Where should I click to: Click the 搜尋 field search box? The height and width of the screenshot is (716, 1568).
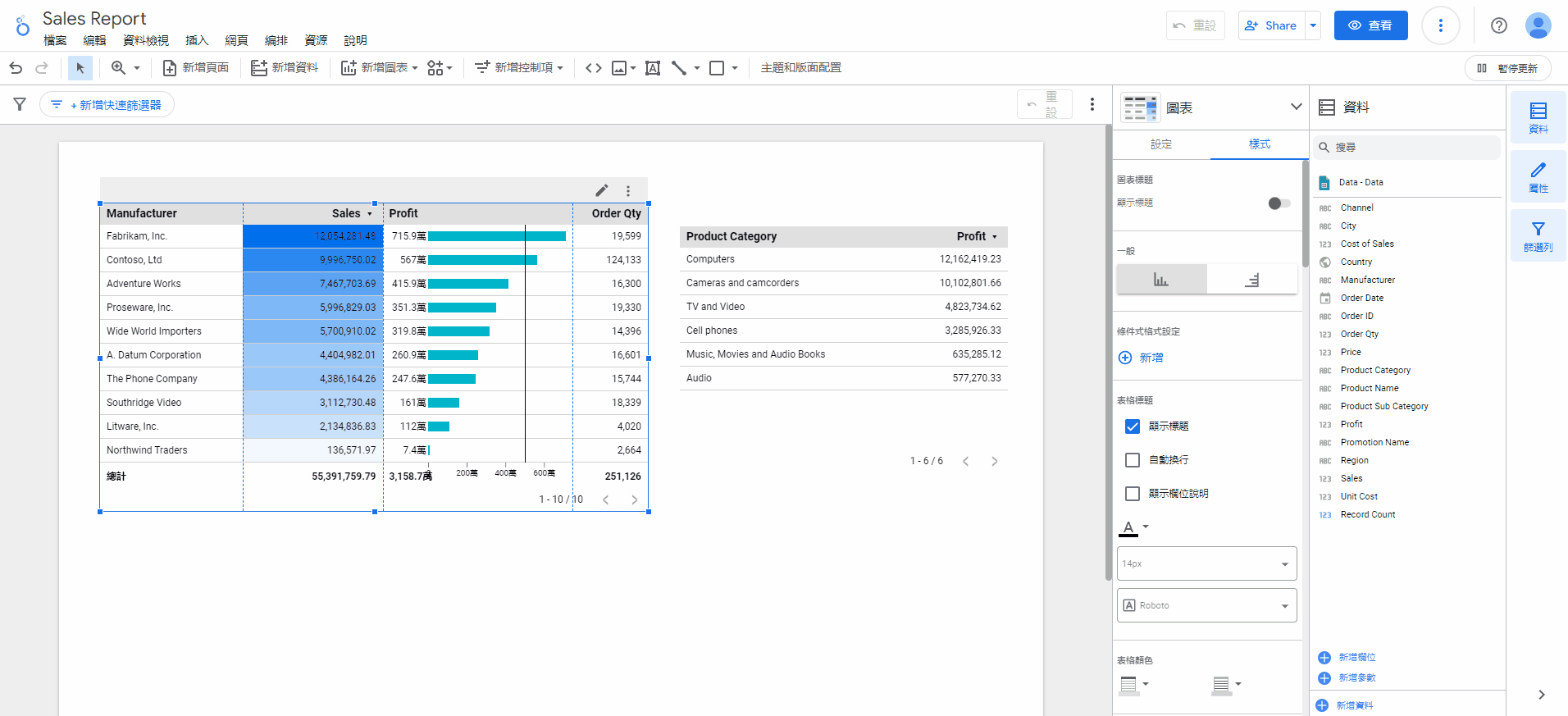tap(1409, 148)
